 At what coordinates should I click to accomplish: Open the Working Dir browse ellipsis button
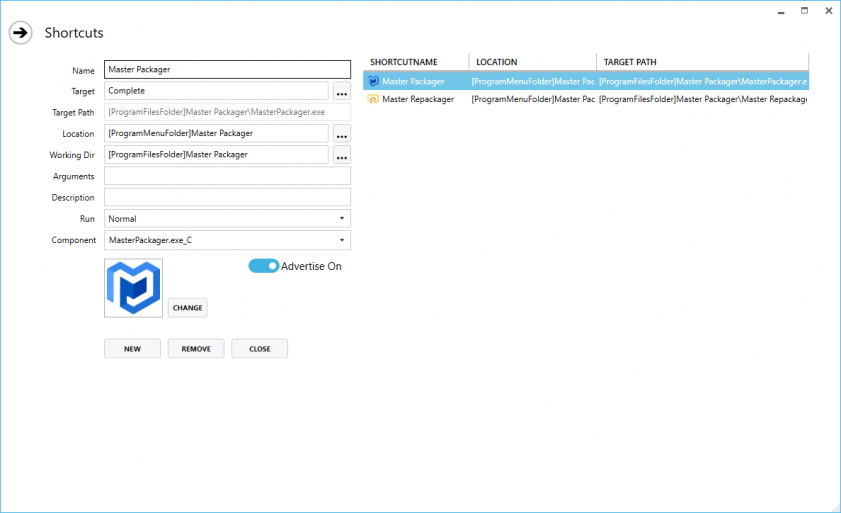(x=342, y=155)
